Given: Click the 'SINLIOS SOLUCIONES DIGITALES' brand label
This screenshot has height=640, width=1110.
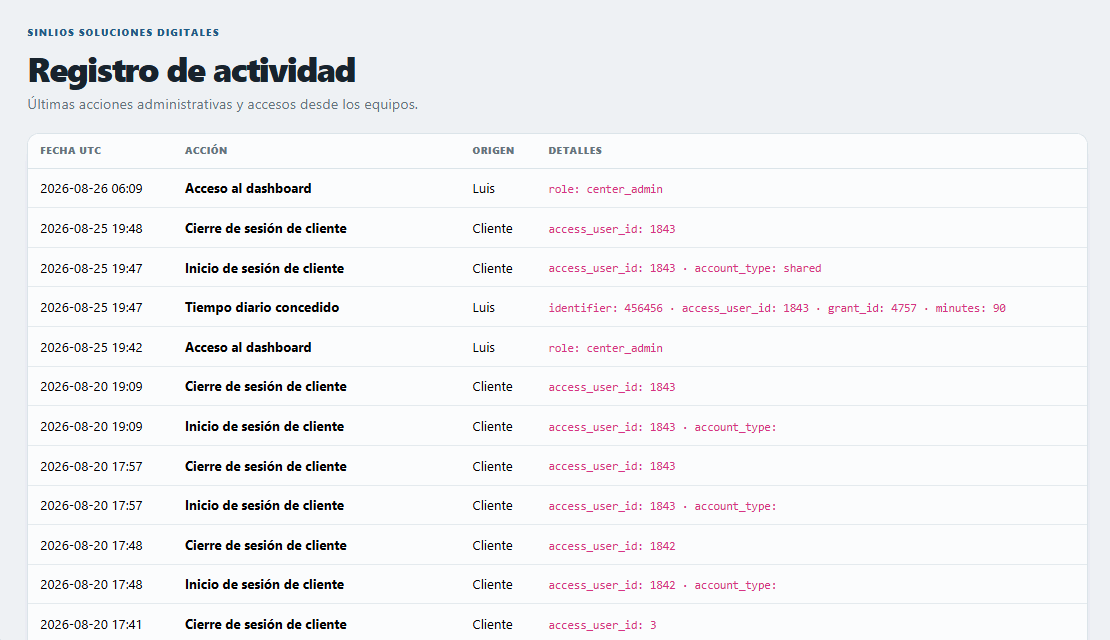Looking at the screenshot, I should point(123,33).
